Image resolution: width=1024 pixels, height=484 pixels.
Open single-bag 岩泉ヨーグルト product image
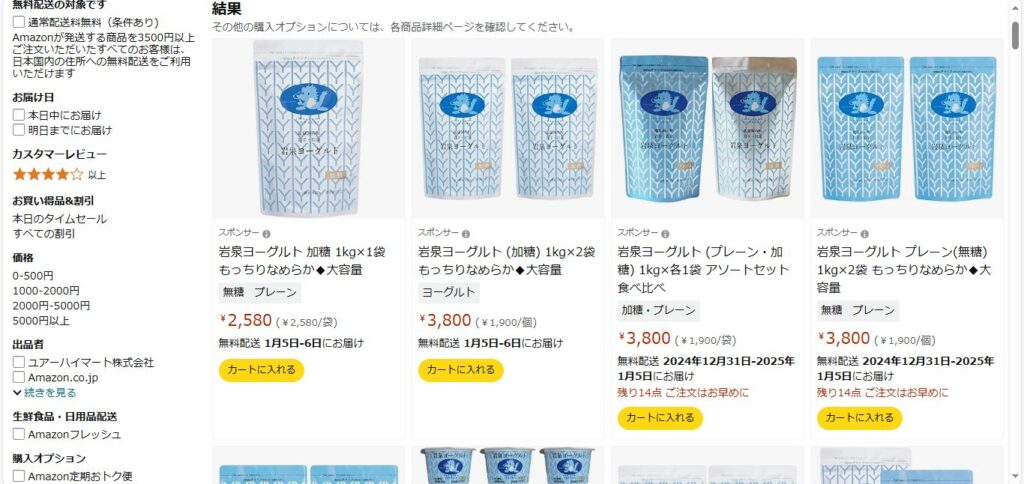[x=308, y=129]
